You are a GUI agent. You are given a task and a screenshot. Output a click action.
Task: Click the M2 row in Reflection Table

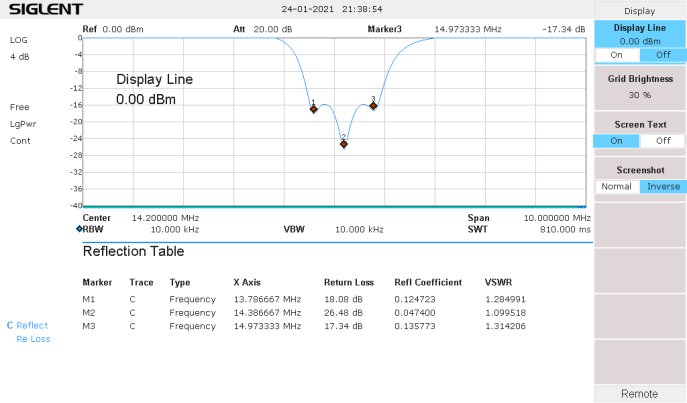[x=300, y=312]
